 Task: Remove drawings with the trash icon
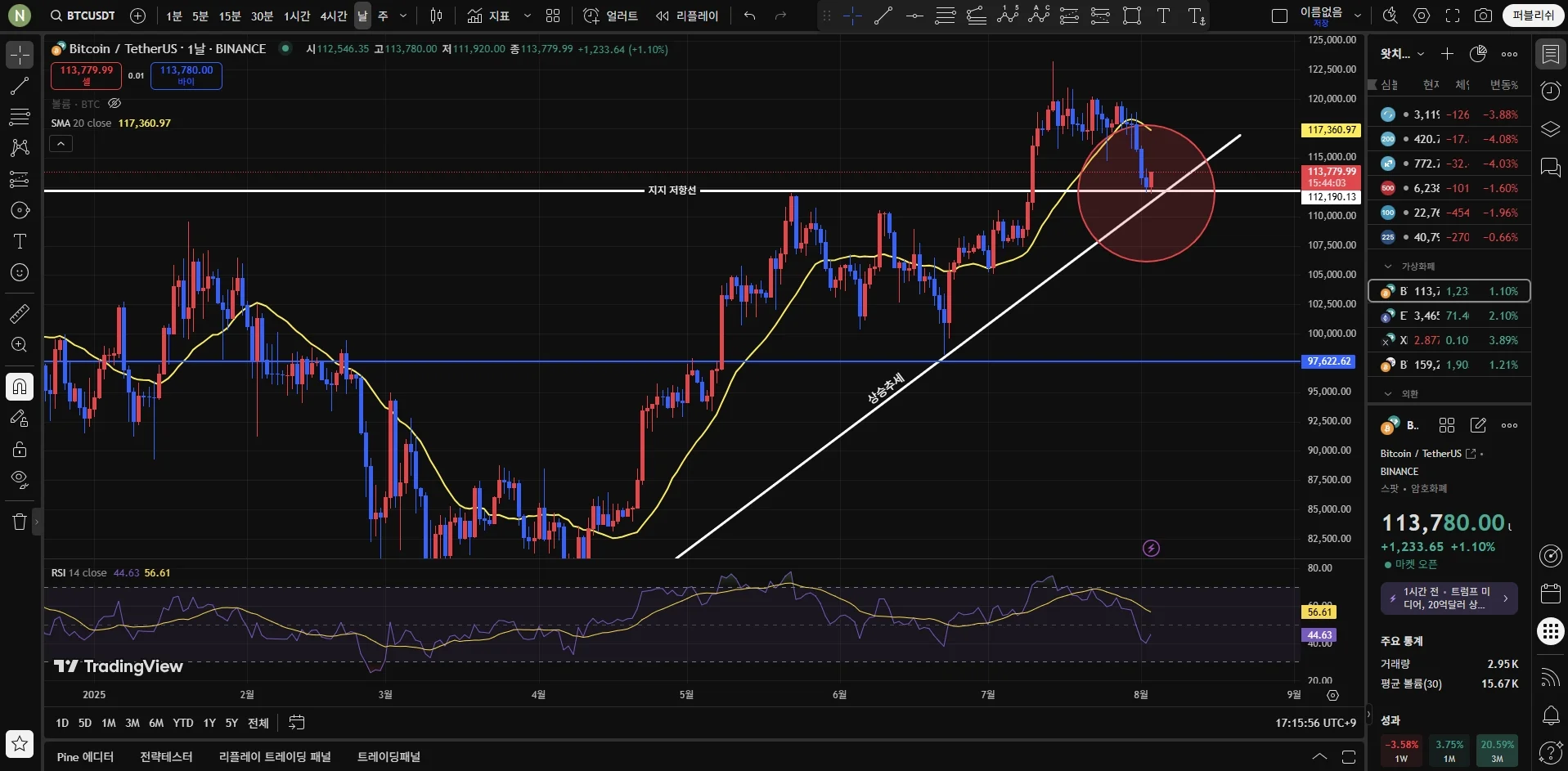pos(20,522)
